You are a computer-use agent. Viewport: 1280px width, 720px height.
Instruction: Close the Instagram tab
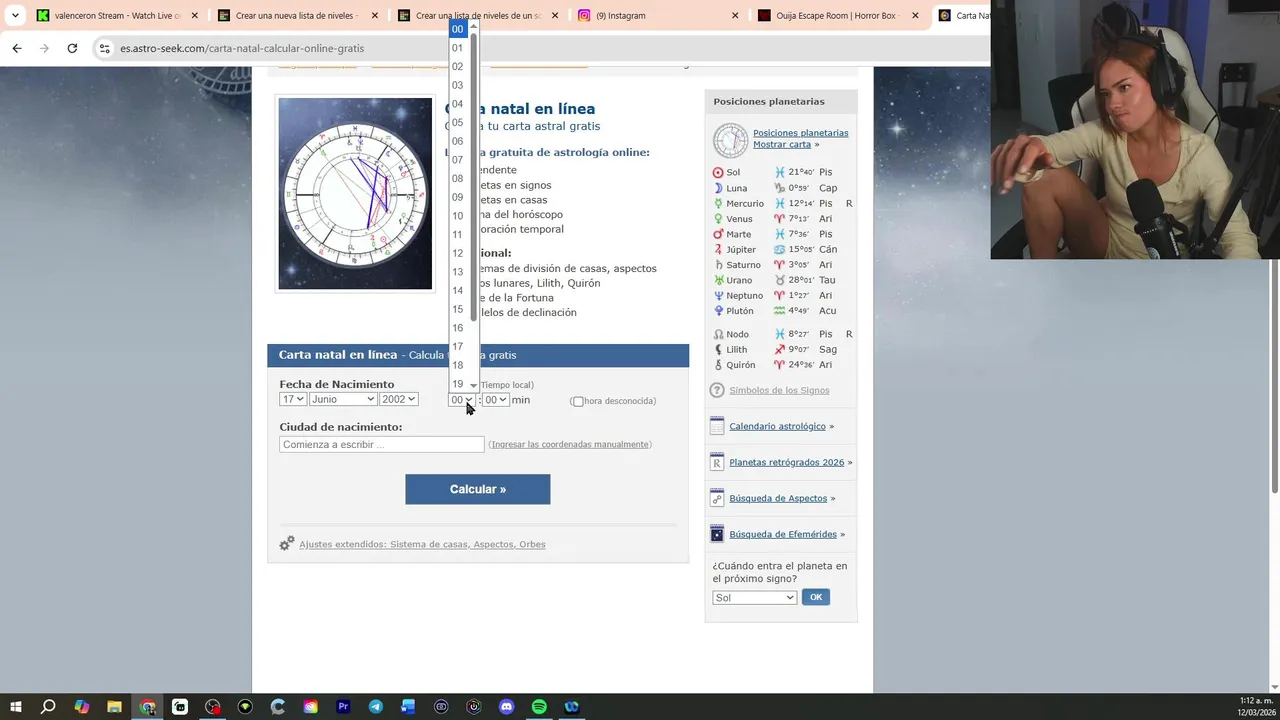point(735,15)
